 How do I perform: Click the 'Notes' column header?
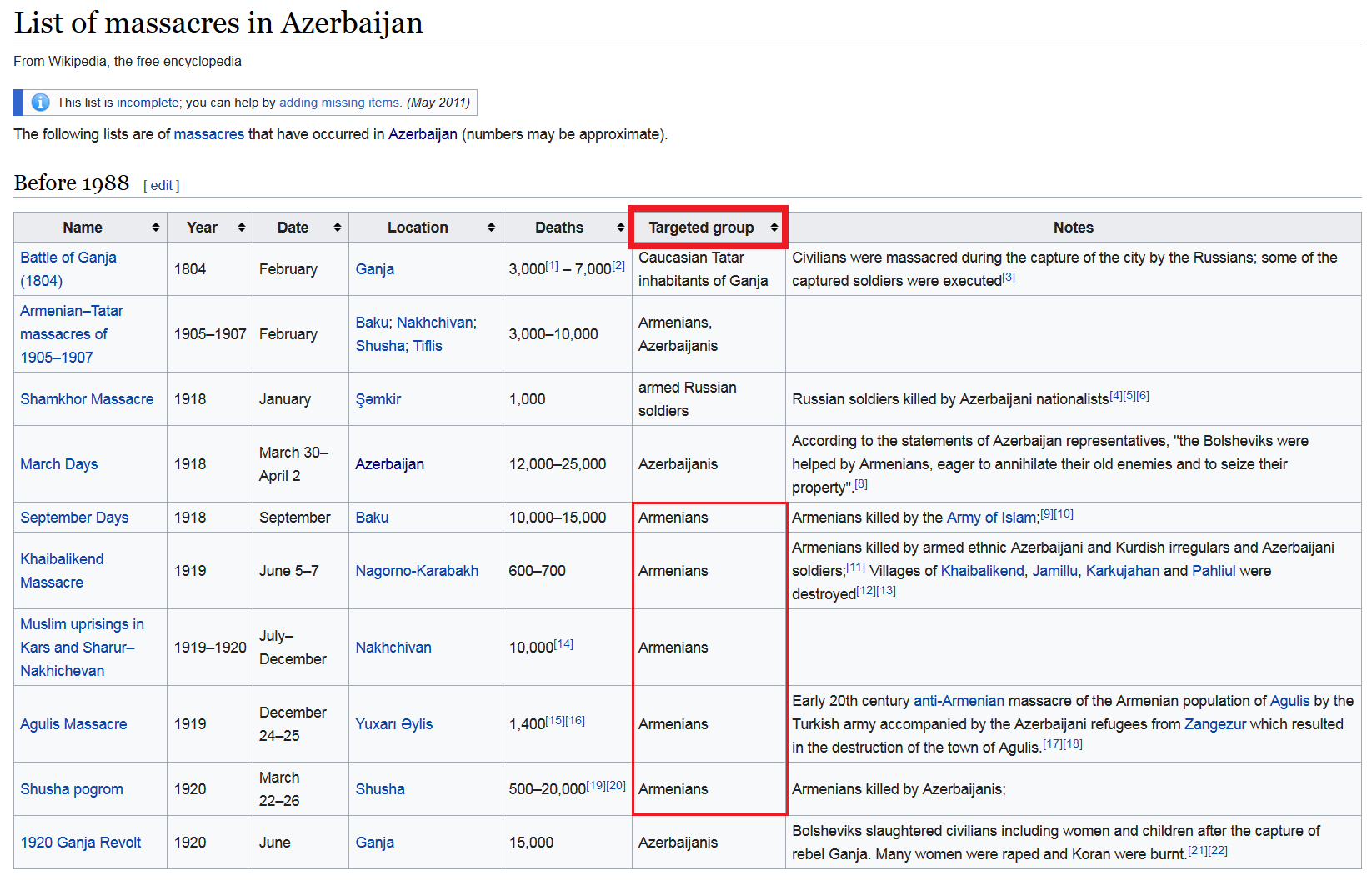pyautogui.click(x=1073, y=228)
